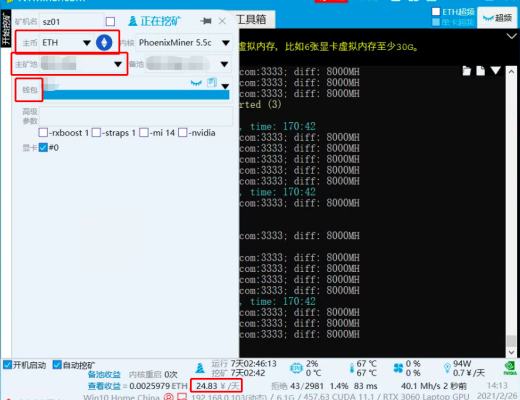This screenshot has width=520, height=400.
Task: Click miner figure icon in status bar
Action: coord(200,368)
